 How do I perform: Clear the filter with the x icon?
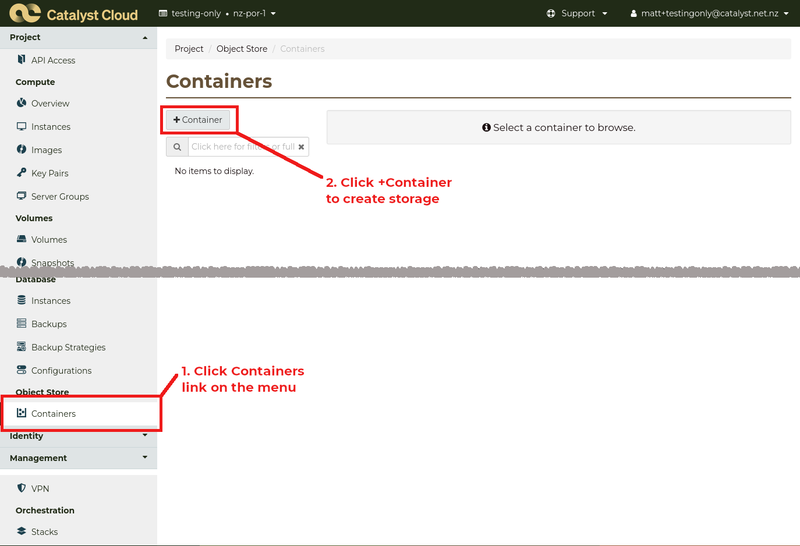[302, 147]
